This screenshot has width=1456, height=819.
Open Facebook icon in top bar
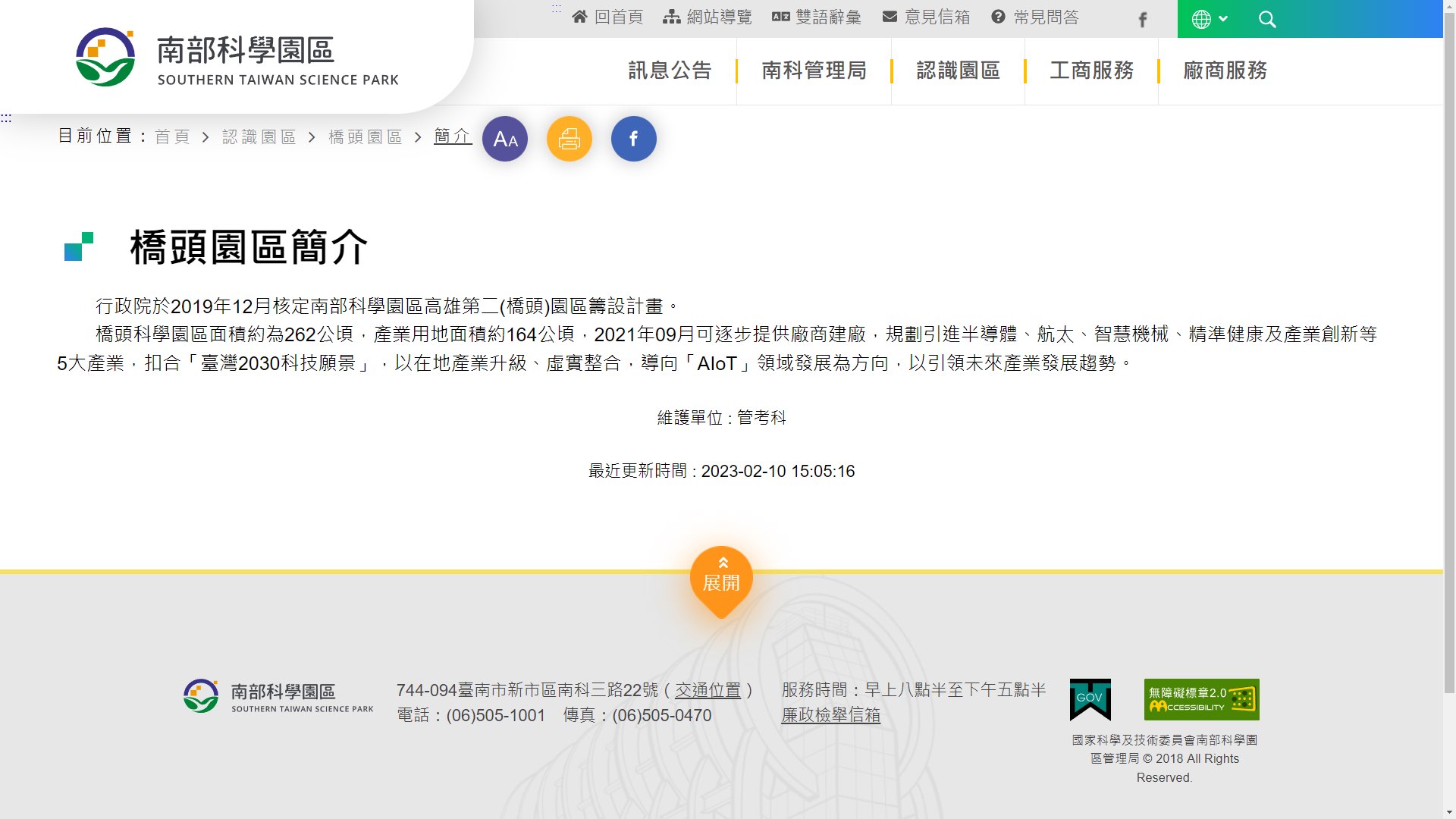click(x=1143, y=20)
